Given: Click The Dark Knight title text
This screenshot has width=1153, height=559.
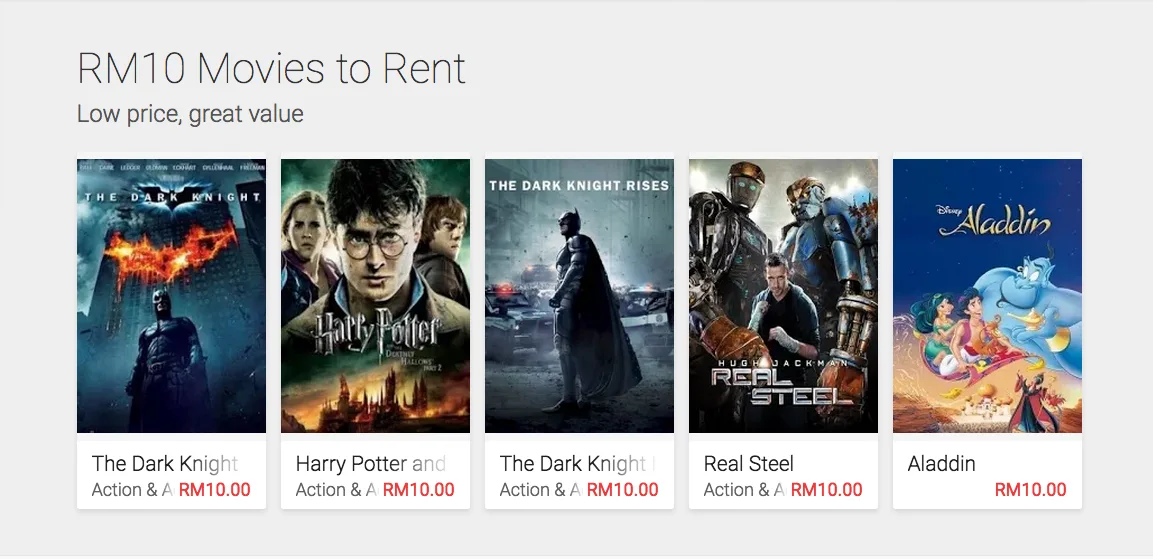Looking at the screenshot, I should coord(165,464).
